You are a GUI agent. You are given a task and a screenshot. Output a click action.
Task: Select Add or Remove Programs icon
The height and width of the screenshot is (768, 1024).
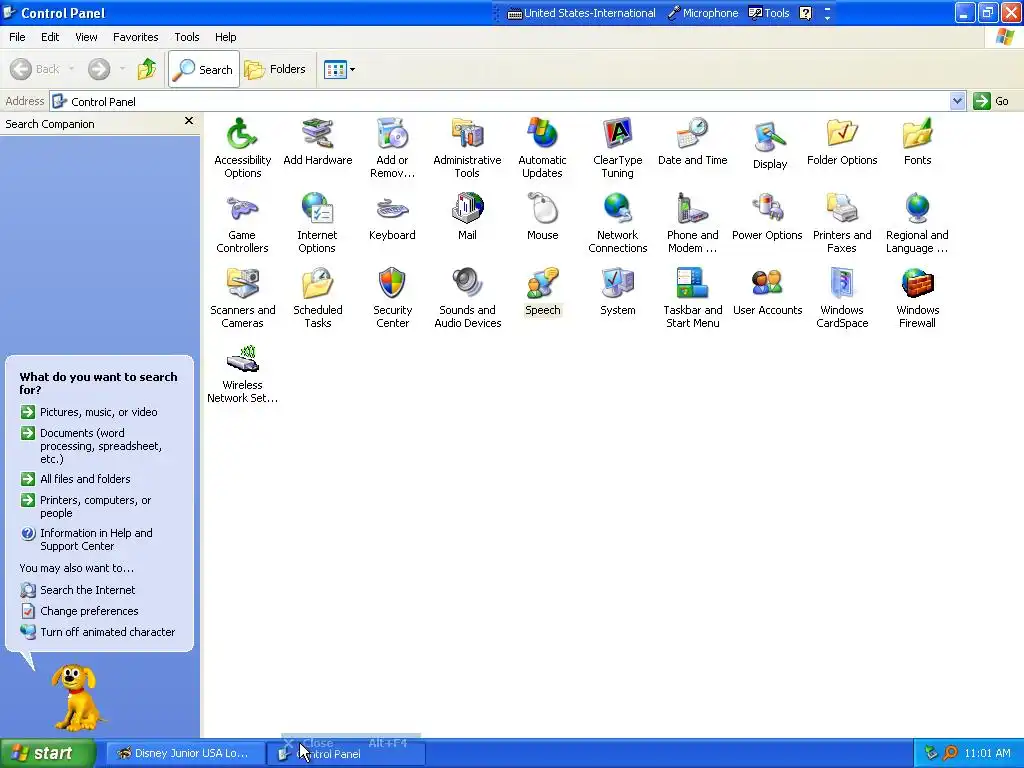pyautogui.click(x=392, y=147)
